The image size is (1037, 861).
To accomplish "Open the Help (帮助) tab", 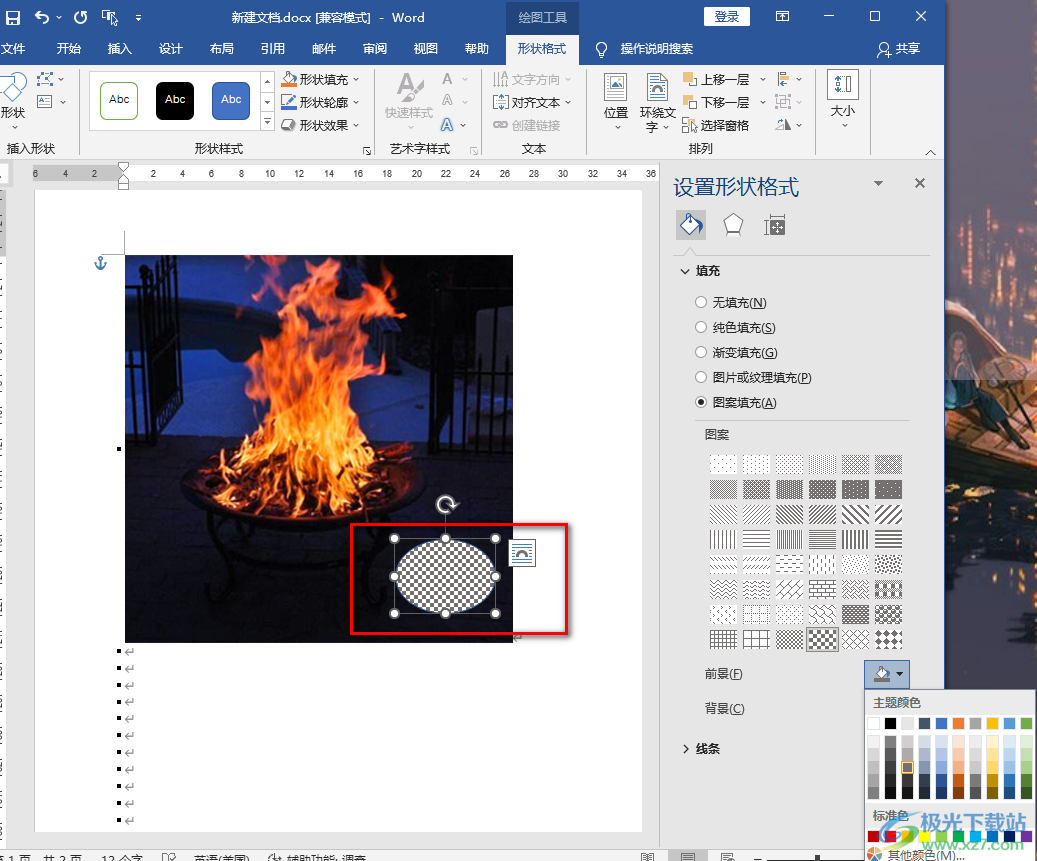I will click(x=477, y=49).
